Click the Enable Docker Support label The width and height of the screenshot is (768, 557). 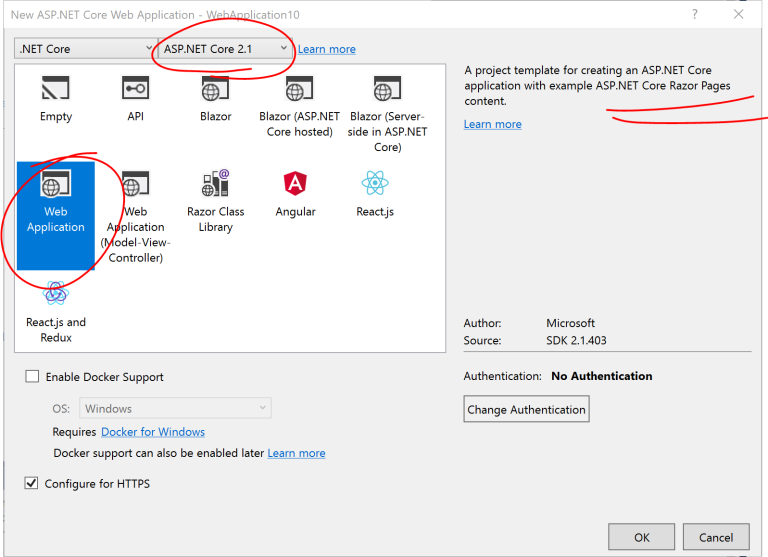click(104, 377)
